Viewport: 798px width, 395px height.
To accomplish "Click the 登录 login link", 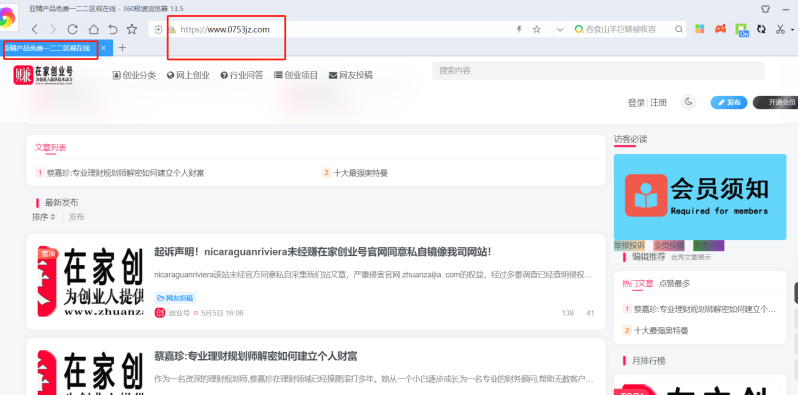I will [636, 103].
